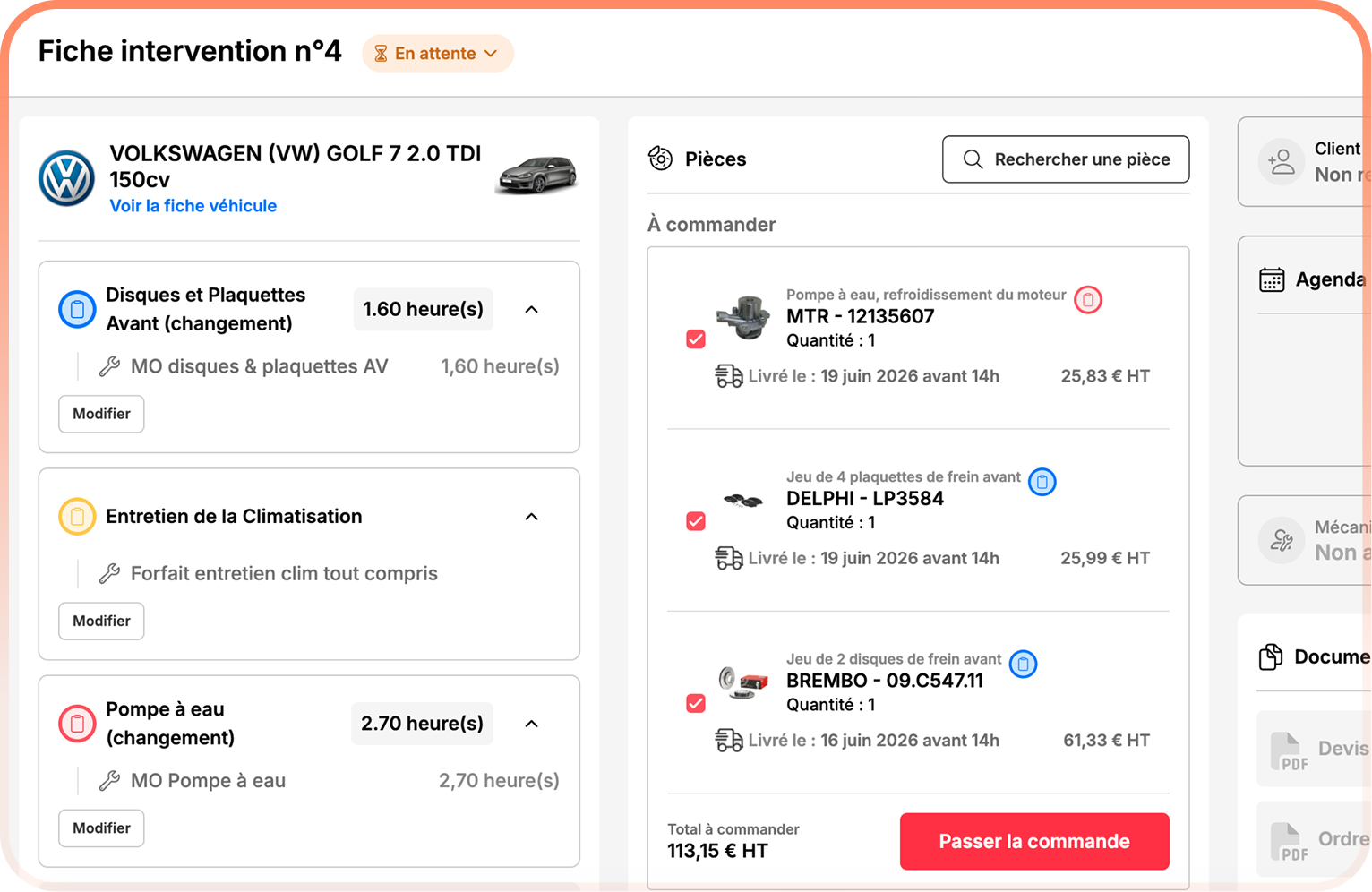Click the 2.70 heure(s) badge
This screenshot has height=892, width=1372.
(422, 724)
